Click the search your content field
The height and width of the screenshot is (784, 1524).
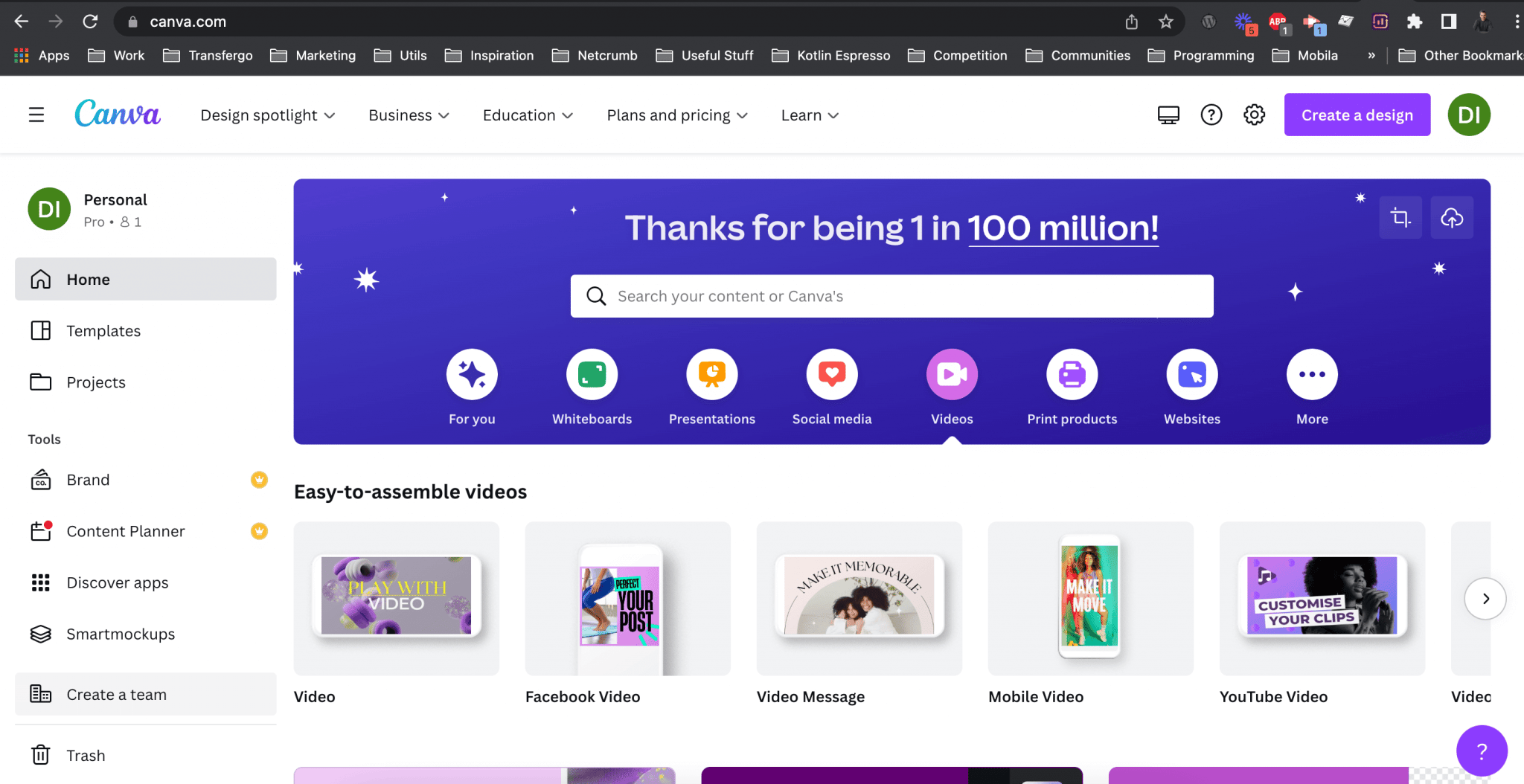[891, 297]
